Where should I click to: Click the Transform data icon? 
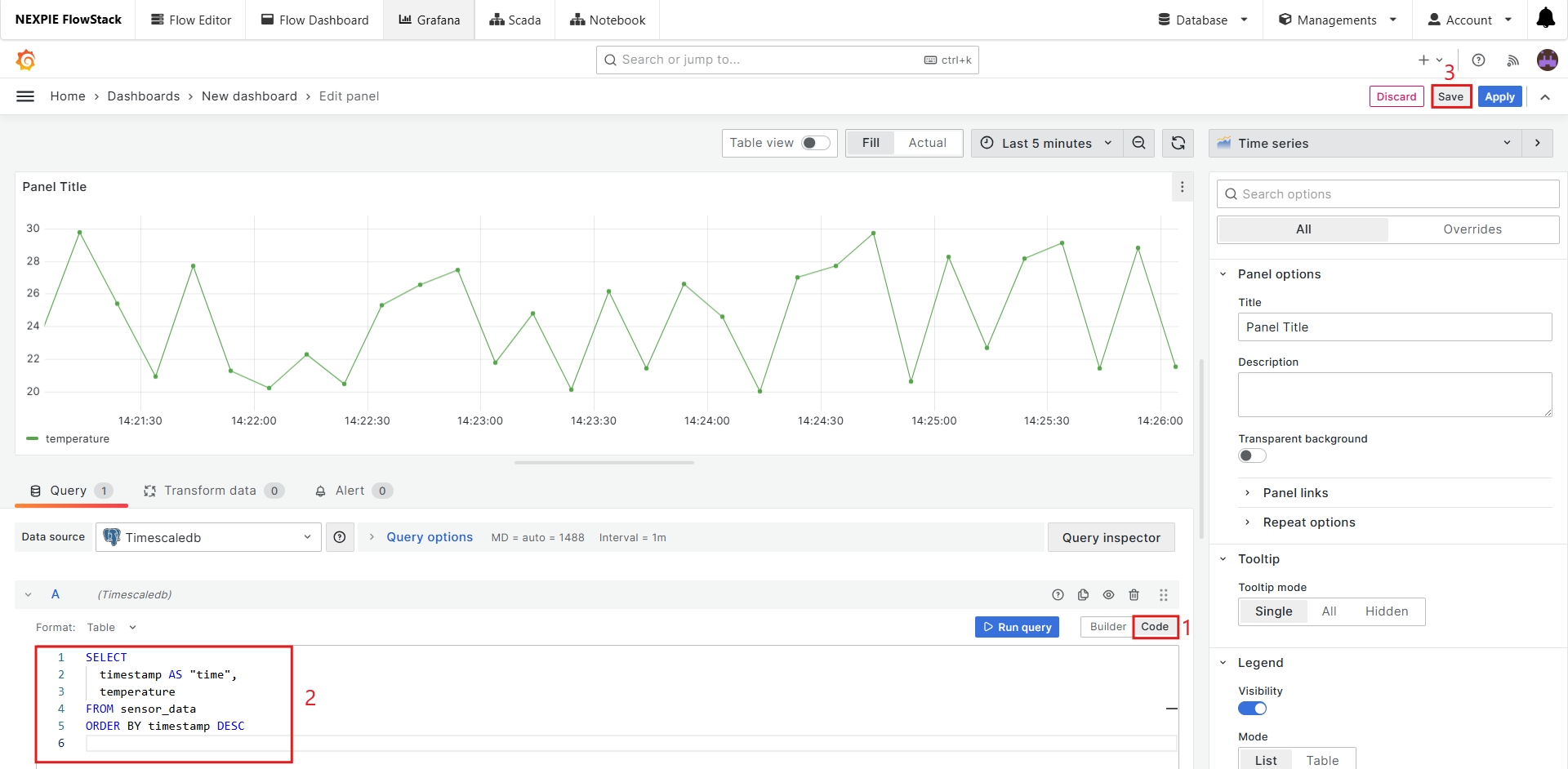point(149,491)
